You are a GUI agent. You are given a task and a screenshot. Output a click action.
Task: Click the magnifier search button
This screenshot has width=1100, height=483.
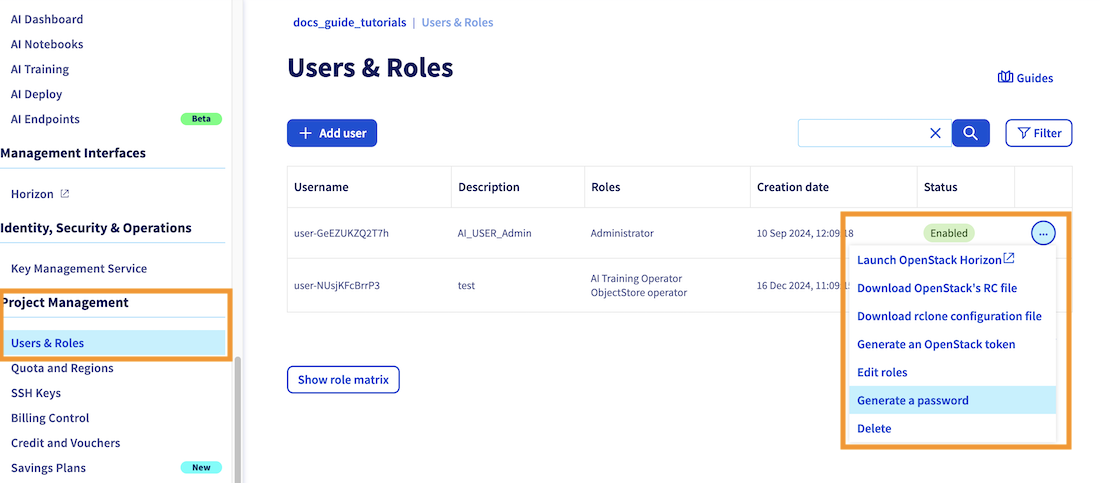(970, 133)
